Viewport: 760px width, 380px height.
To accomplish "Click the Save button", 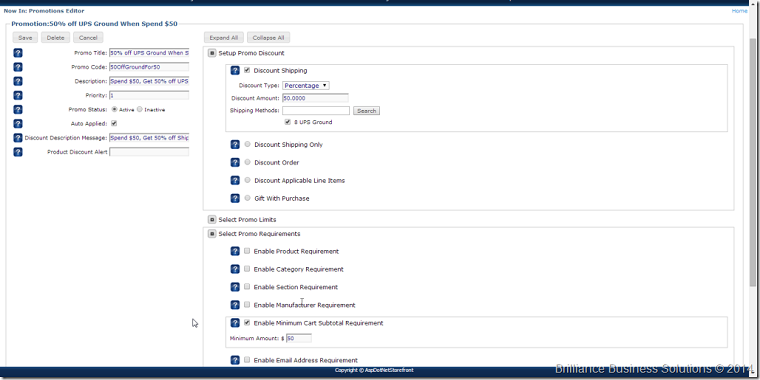I will pyautogui.click(x=25, y=38).
